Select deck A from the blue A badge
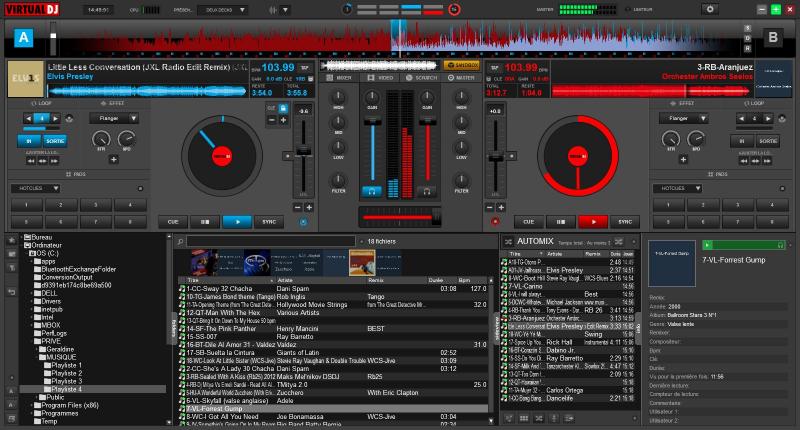The height and width of the screenshot is (430, 800). pyautogui.click(x=23, y=38)
